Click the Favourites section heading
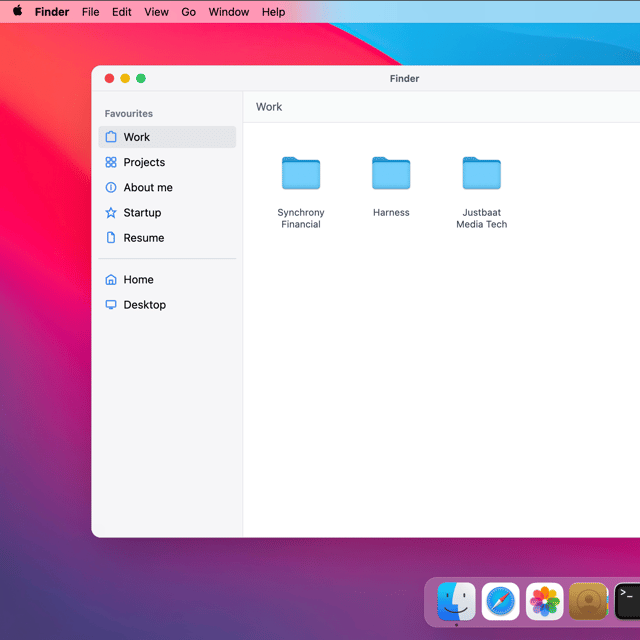Image resolution: width=640 pixels, height=640 pixels. pos(129,113)
